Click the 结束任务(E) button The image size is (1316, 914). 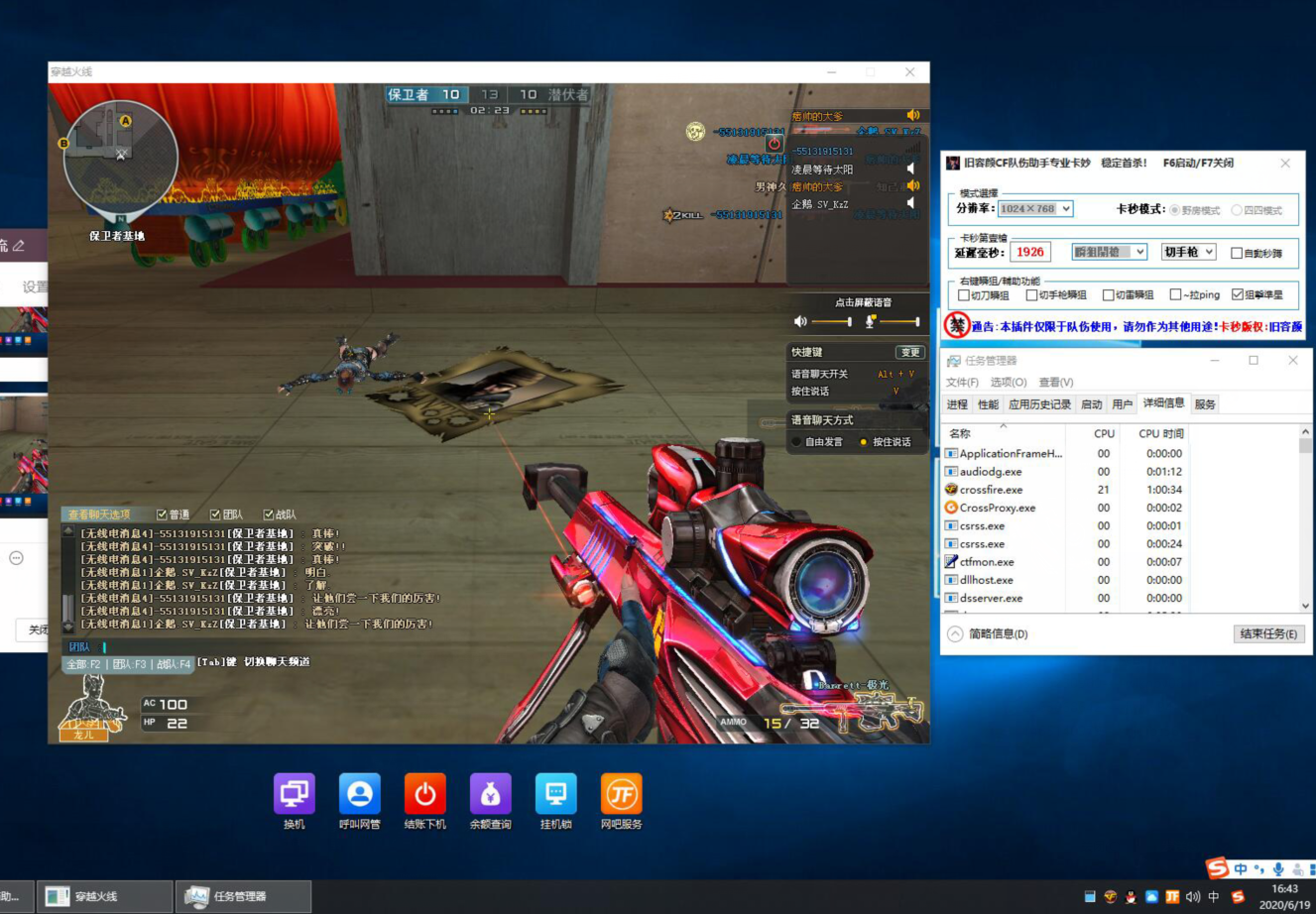(1268, 633)
